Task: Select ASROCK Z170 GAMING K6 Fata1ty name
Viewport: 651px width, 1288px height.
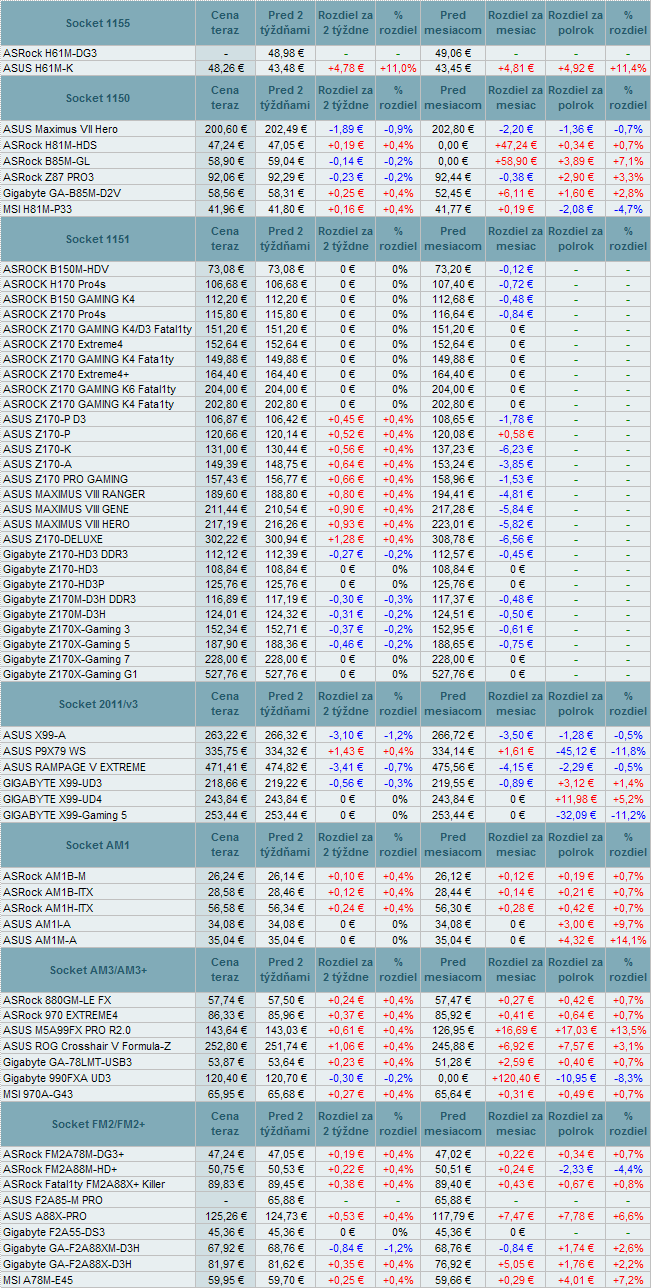Action: 89,389
